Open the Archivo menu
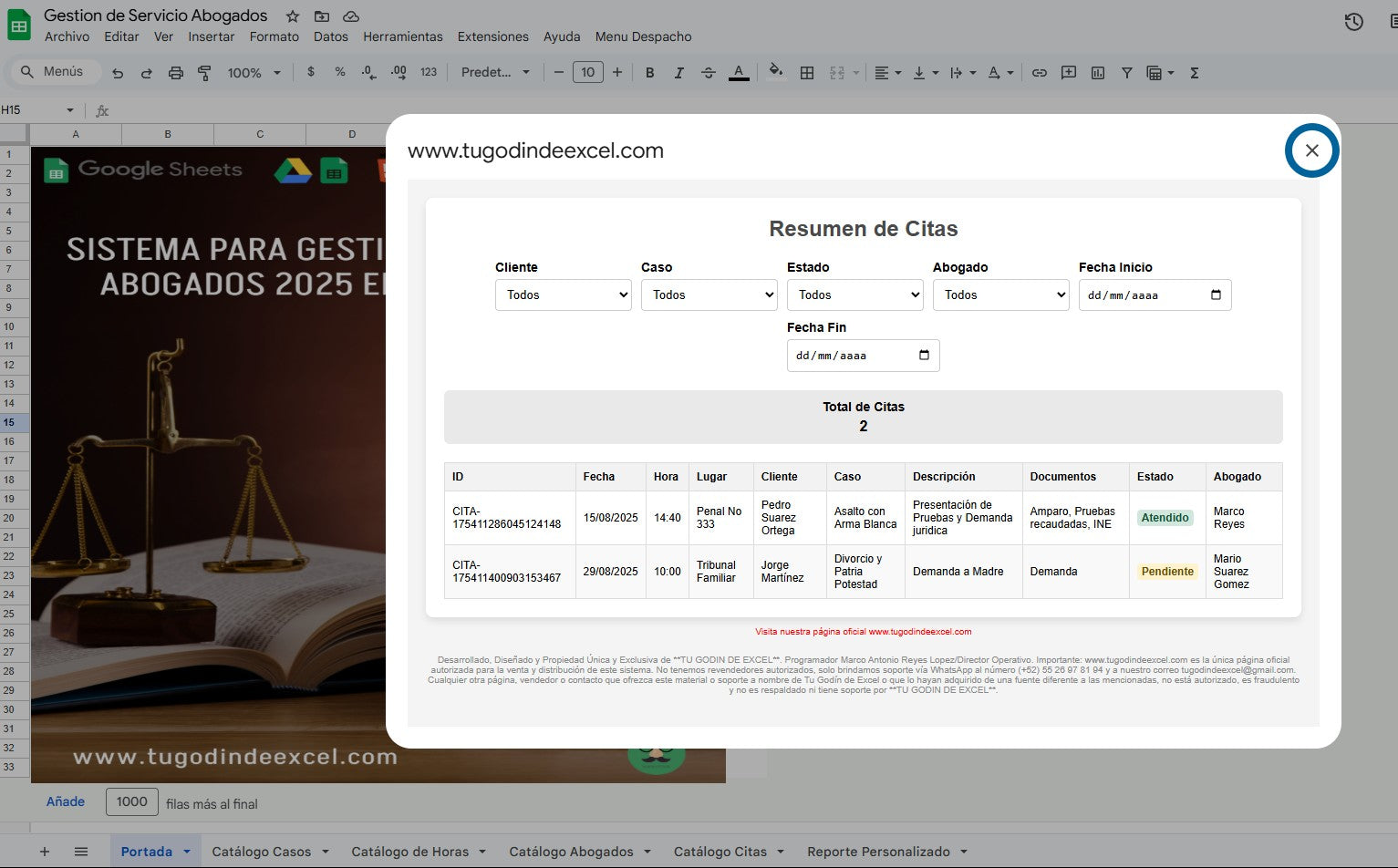1398x868 pixels. click(67, 36)
